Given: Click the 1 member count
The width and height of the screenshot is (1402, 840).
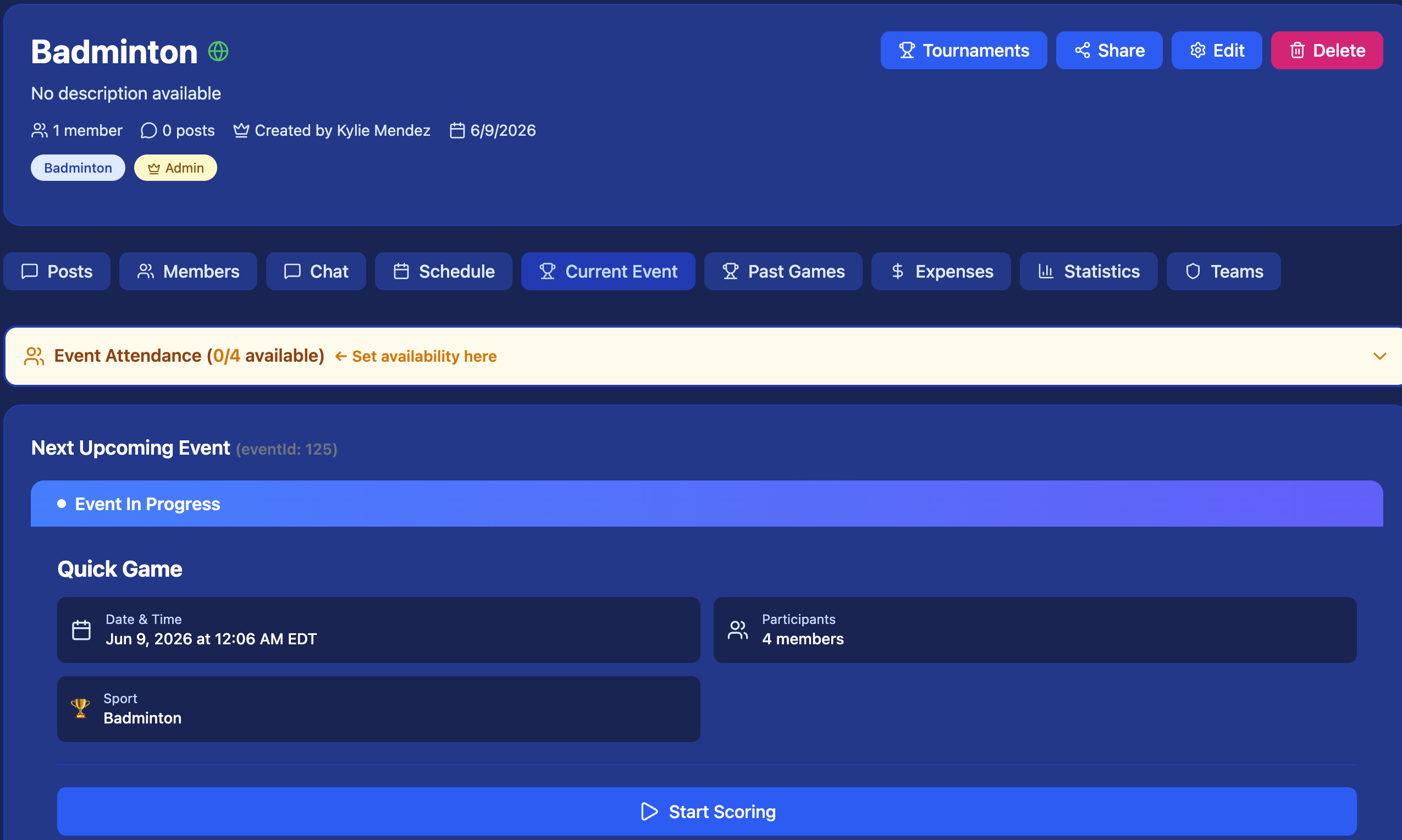Looking at the screenshot, I should pos(87,131).
